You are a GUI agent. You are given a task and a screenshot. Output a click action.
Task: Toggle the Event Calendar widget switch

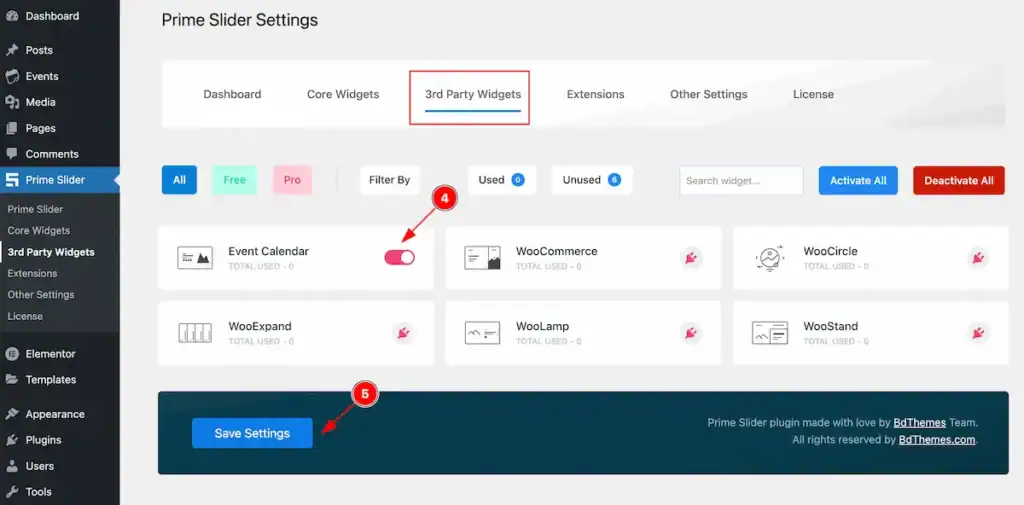(x=400, y=257)
